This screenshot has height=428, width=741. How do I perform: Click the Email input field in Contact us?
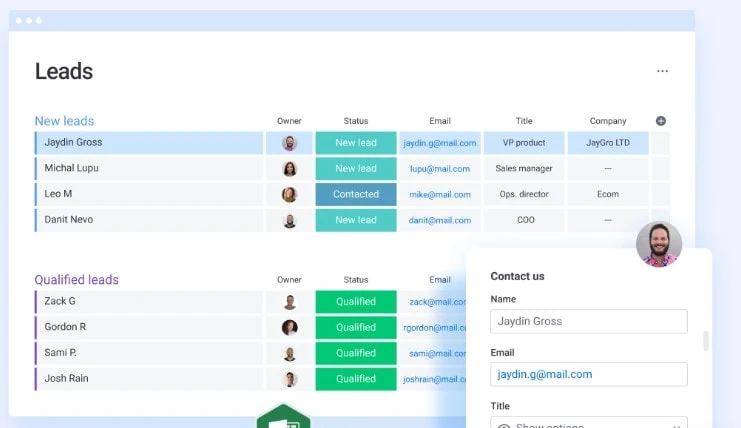[589, 374]
